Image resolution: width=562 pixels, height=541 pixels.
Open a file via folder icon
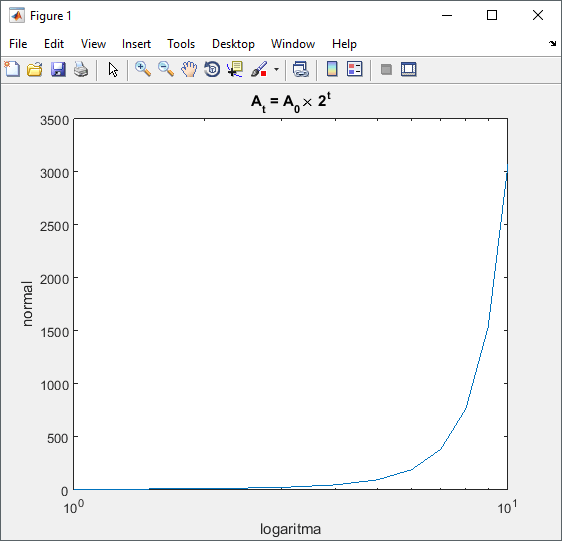[35, 69]
